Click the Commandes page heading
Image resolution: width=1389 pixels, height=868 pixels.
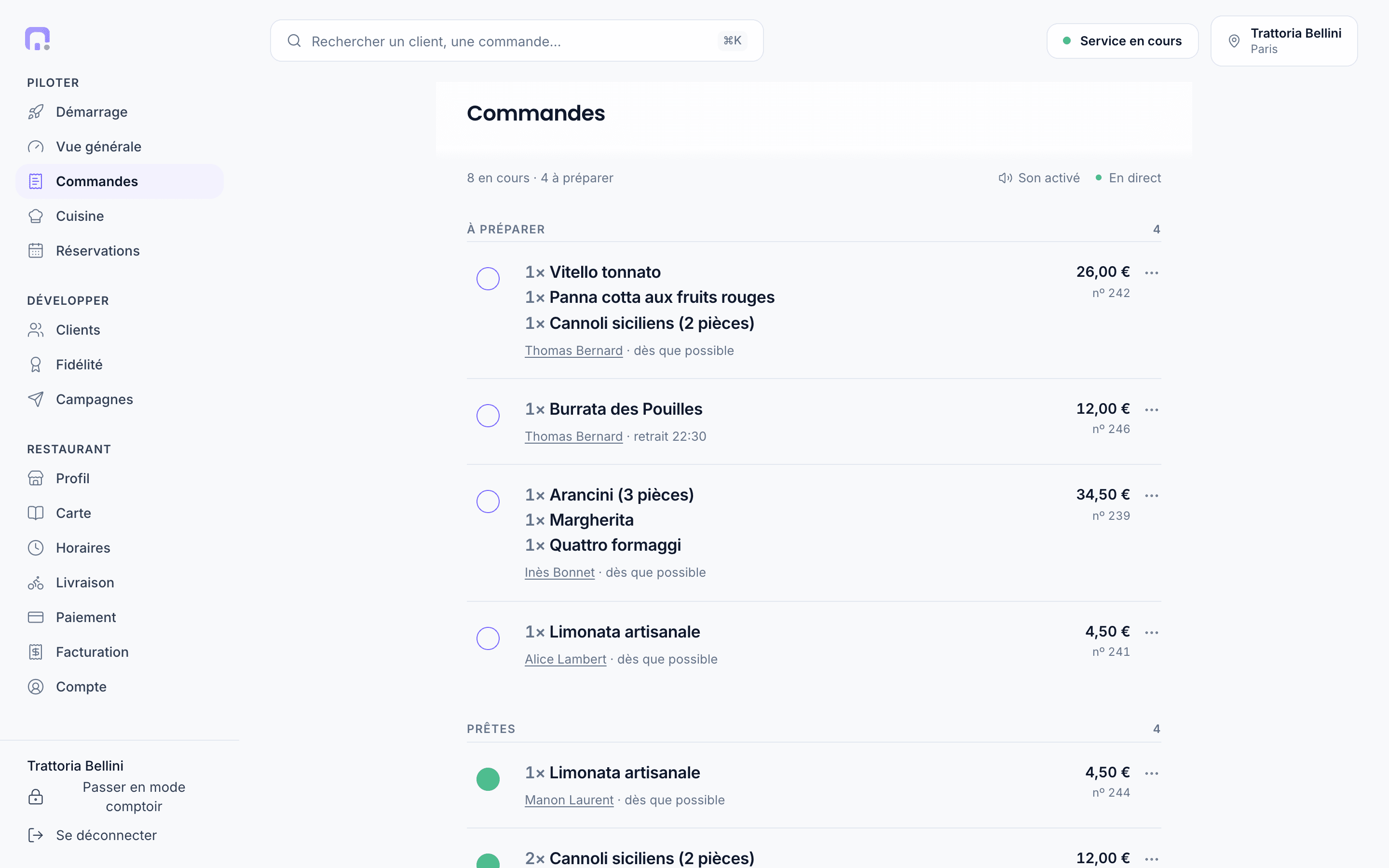pyautogui.click(x=535, y=113)
